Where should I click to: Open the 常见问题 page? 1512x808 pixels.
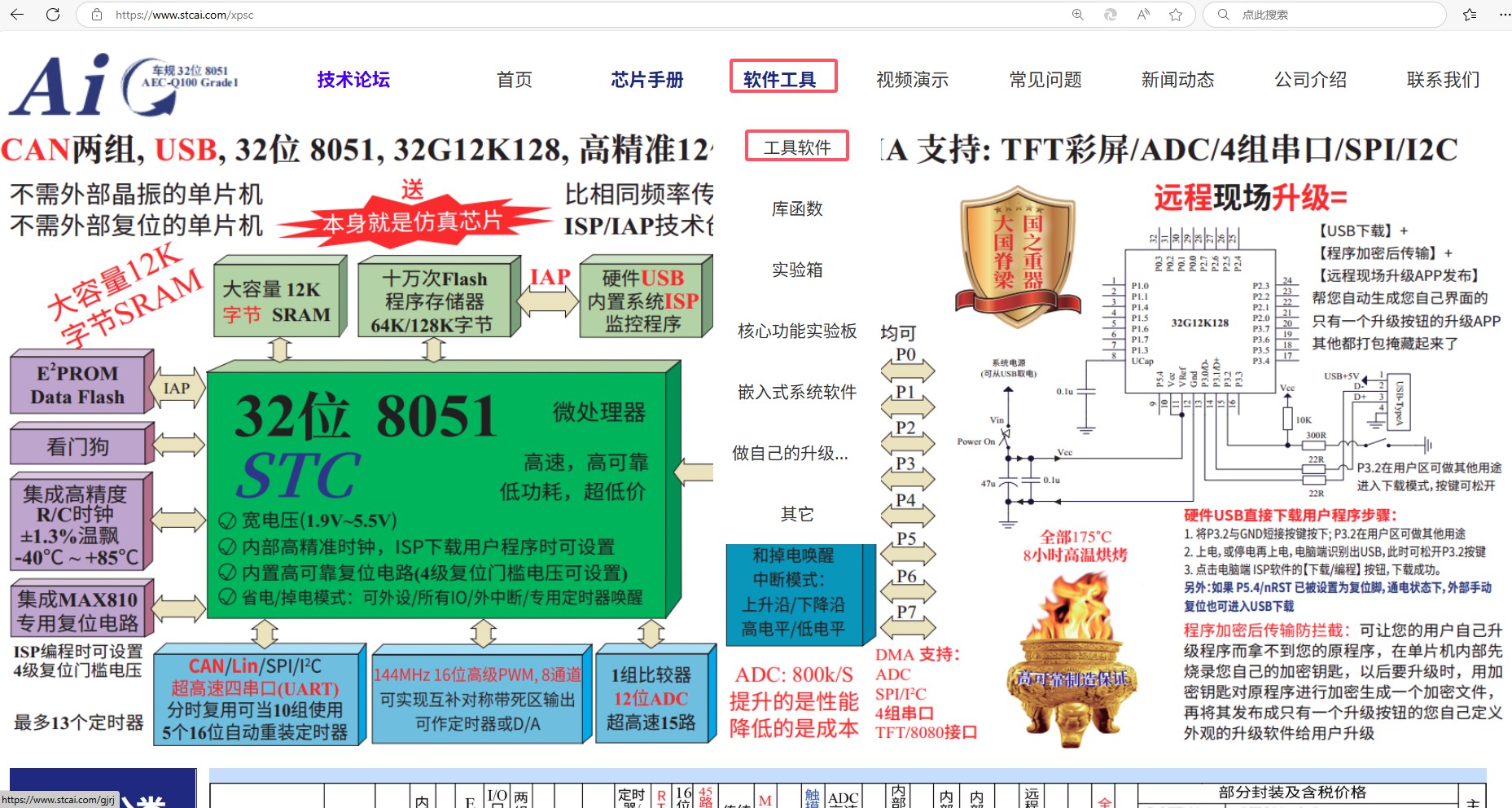pos(1045,80)
